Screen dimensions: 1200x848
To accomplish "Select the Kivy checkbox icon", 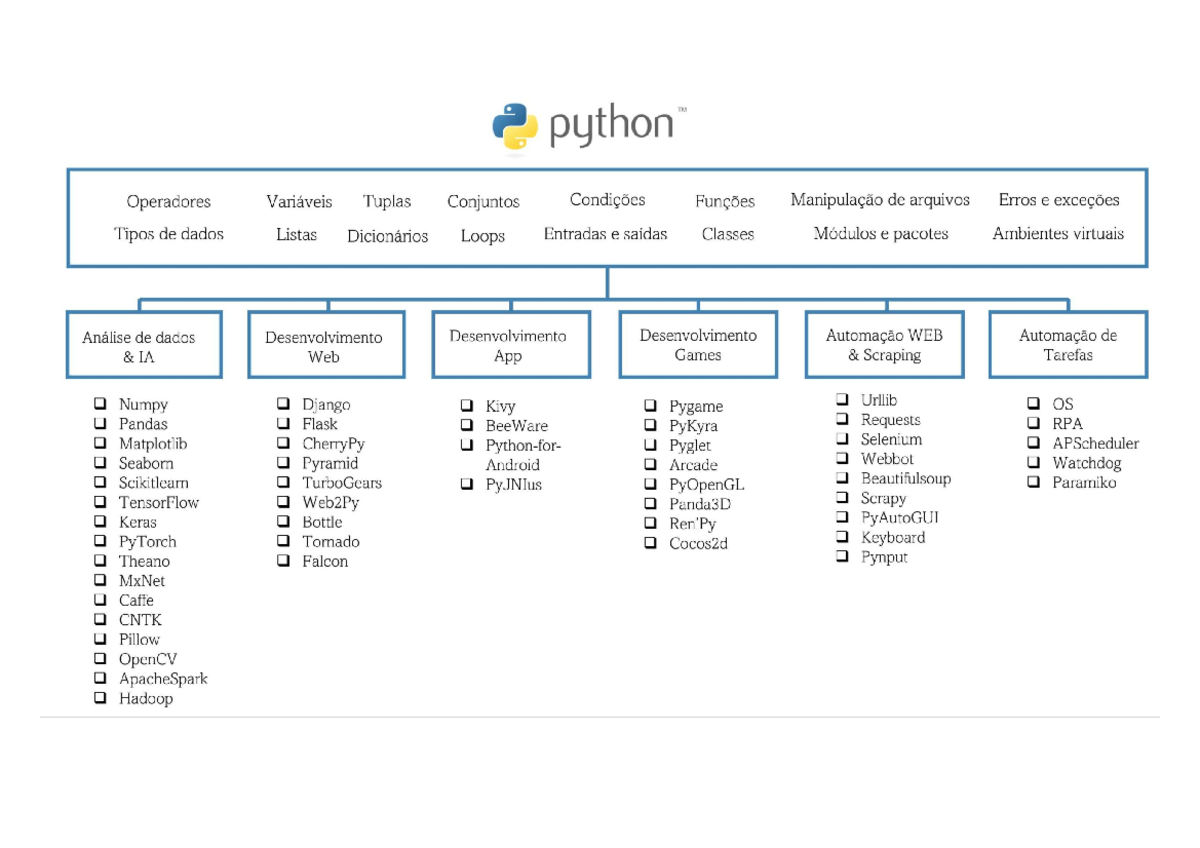I will [467, 406].
